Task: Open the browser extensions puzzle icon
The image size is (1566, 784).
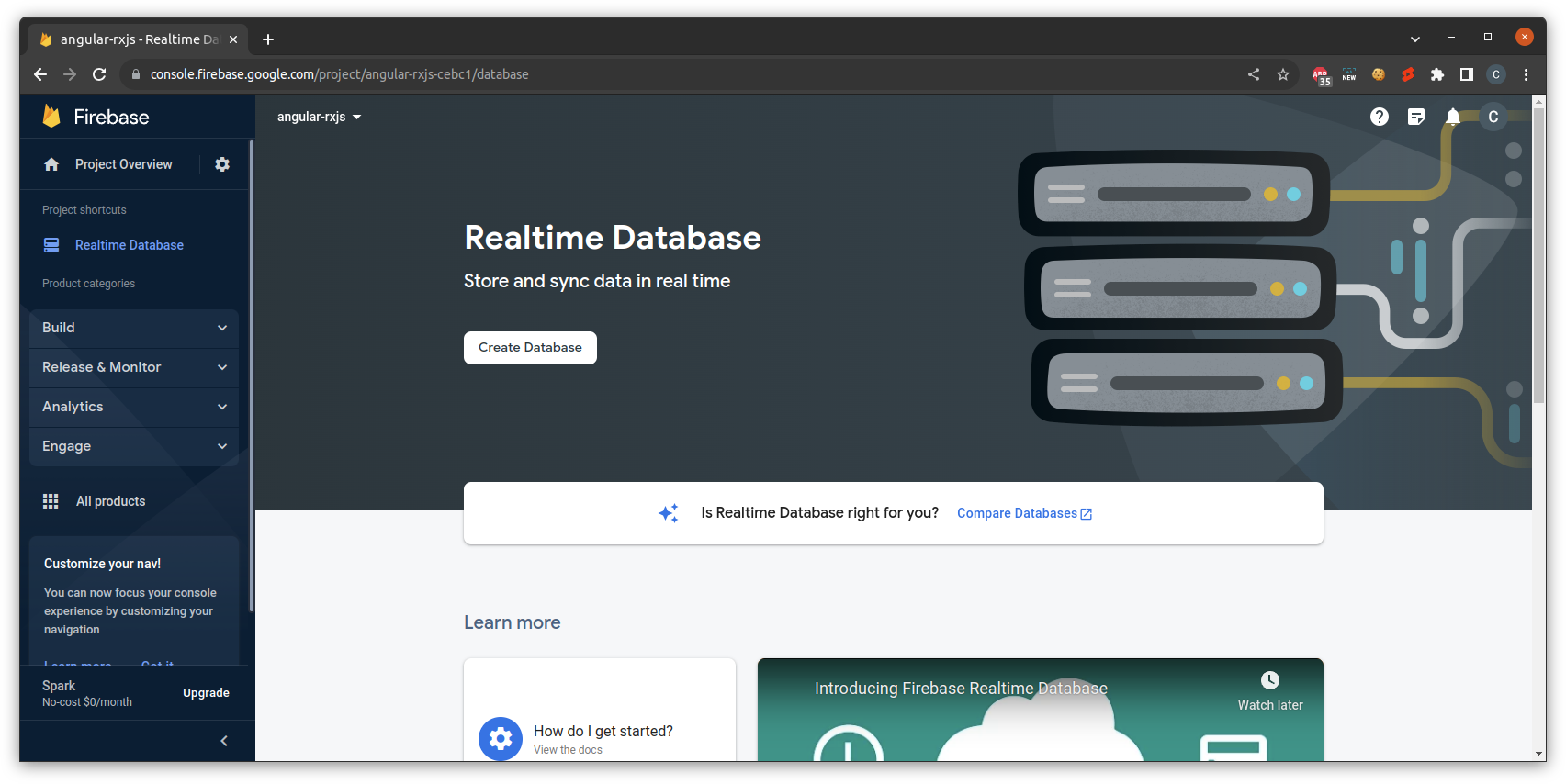Action: [x=1437, y=74]
